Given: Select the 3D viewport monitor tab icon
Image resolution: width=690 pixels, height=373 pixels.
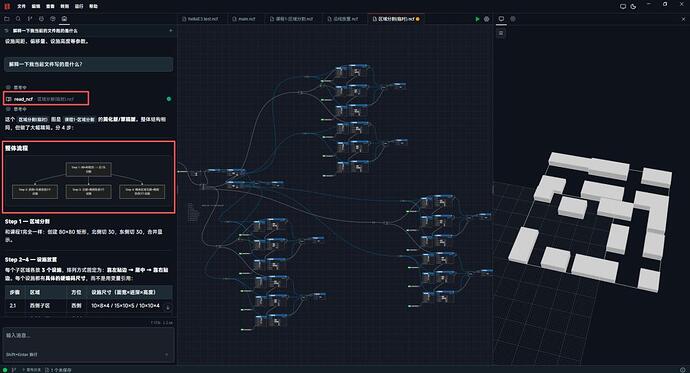Looking at the screenshot, I should [x=501, y=19].
